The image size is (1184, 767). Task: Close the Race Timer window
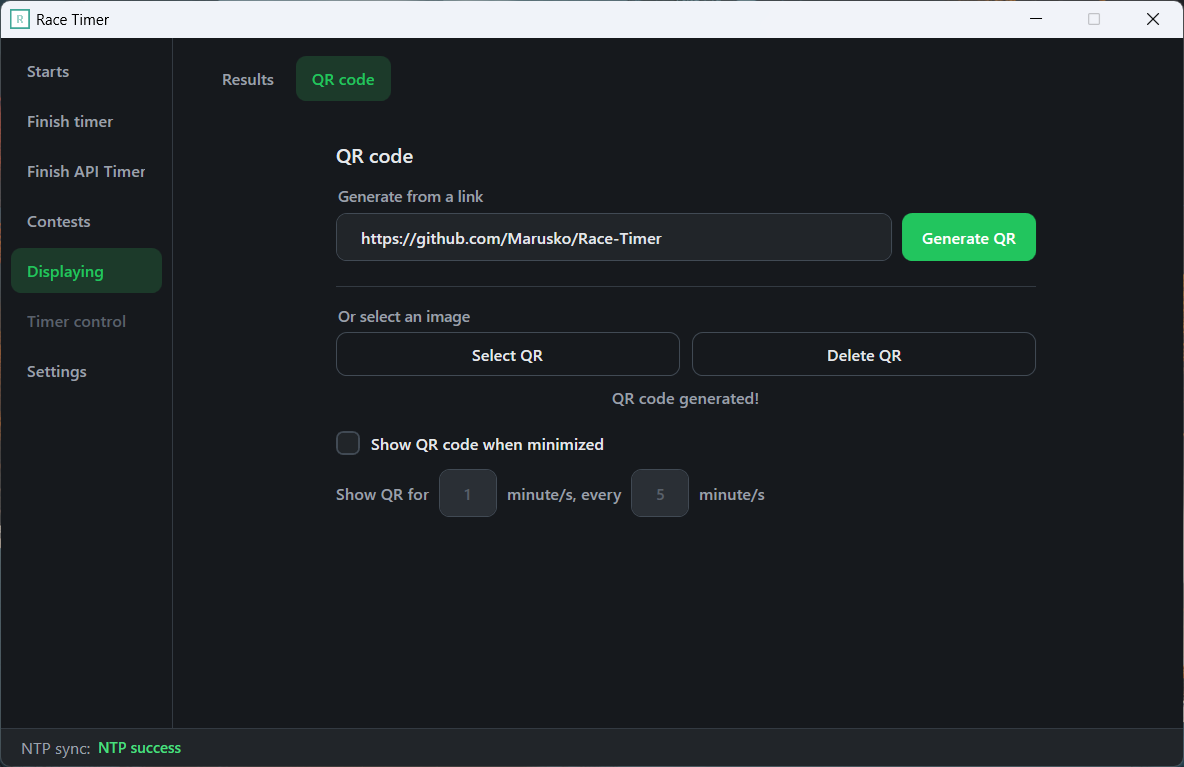1152,19
